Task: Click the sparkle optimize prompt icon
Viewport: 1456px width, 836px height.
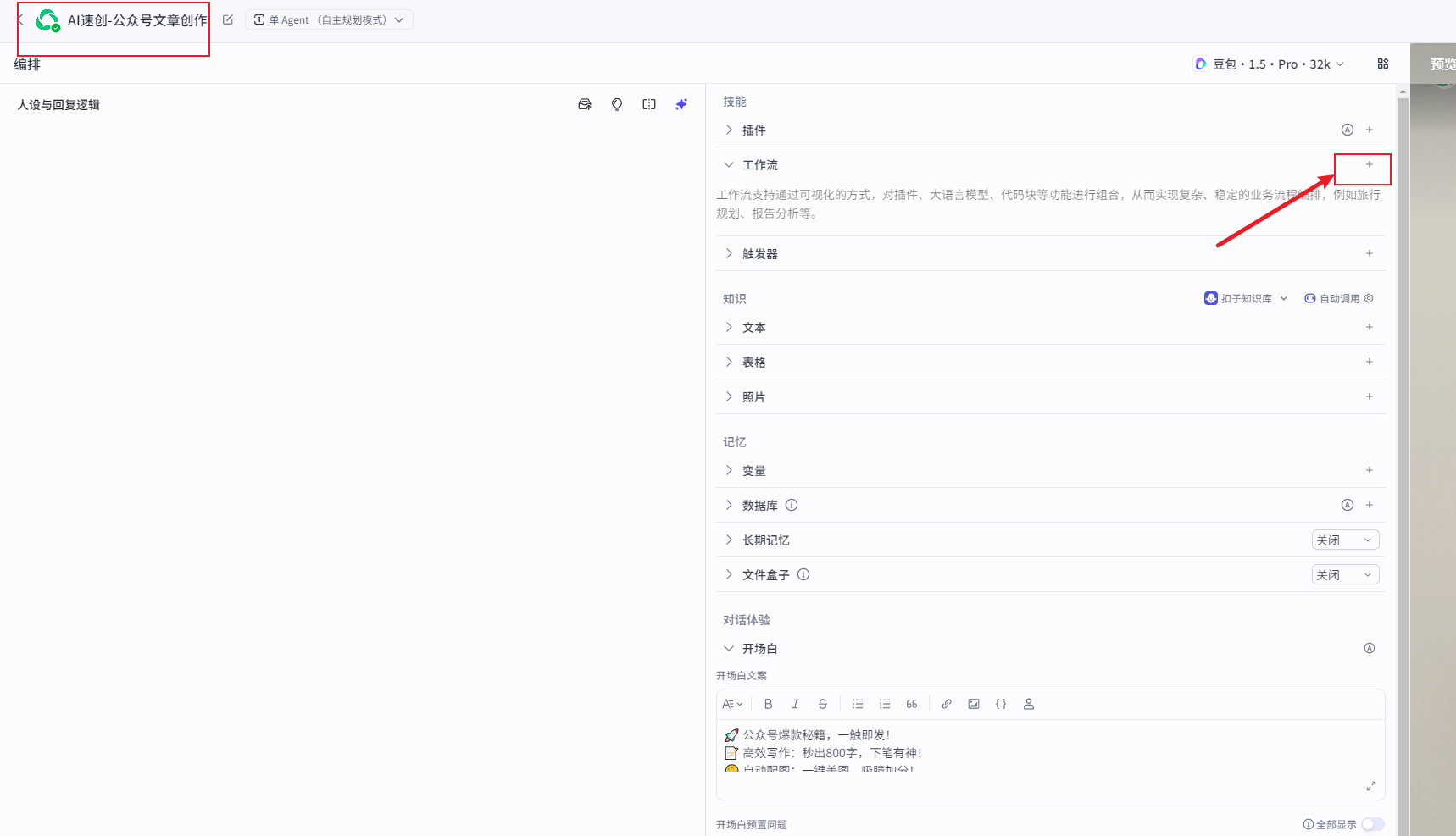Action: (x=681, y=104)
